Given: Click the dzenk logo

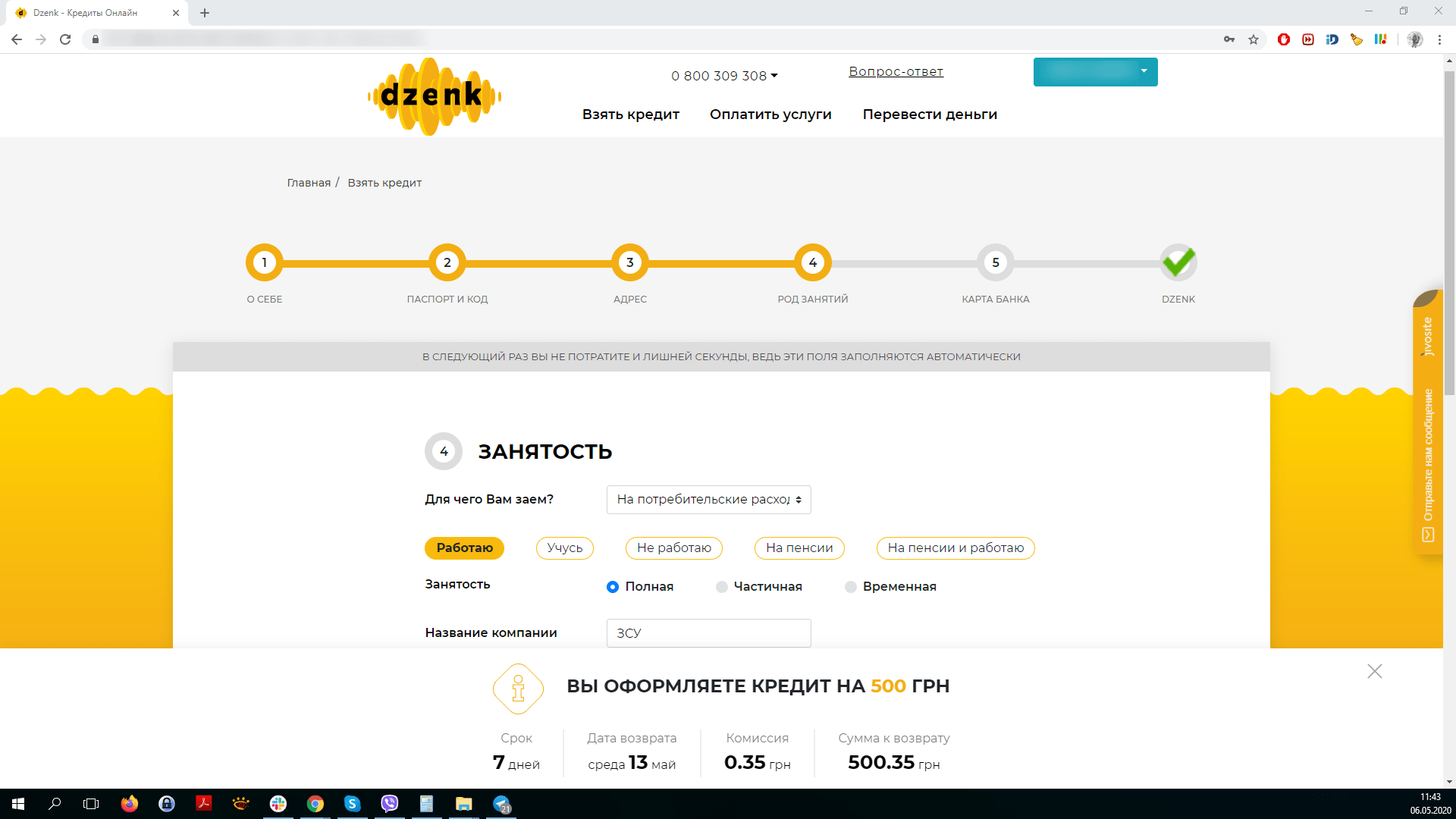Looking at the screenshot, I should pos(435,96).
